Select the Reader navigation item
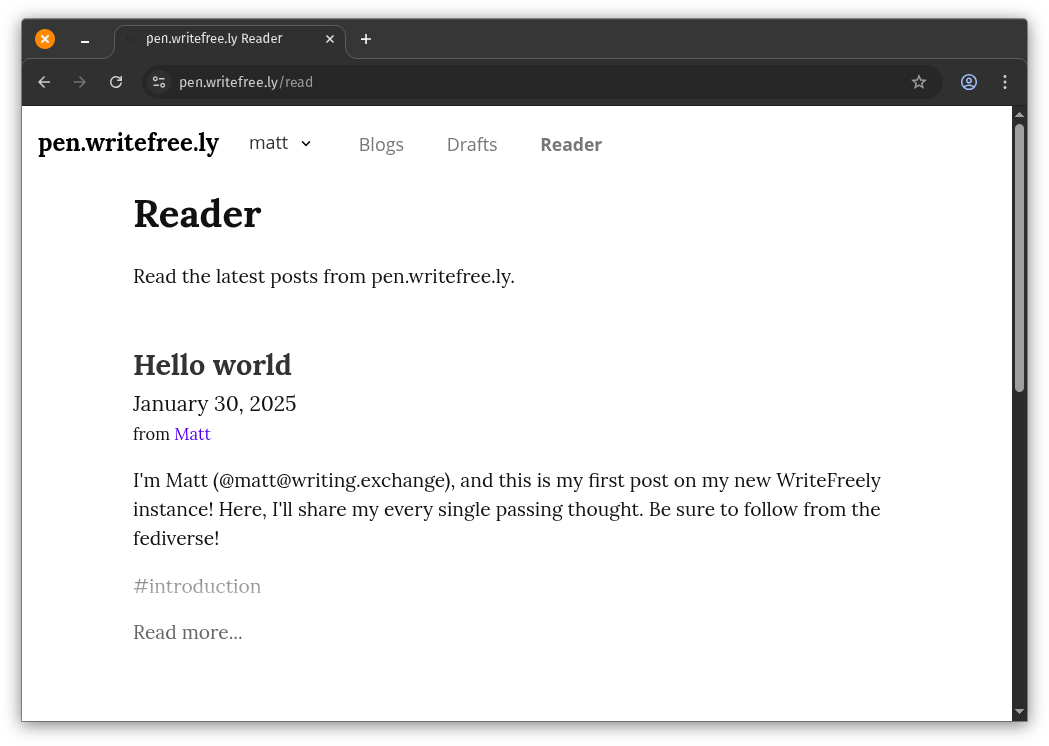Image resolution: width=1049 pixels, height=746 pixels. (571, 145)
